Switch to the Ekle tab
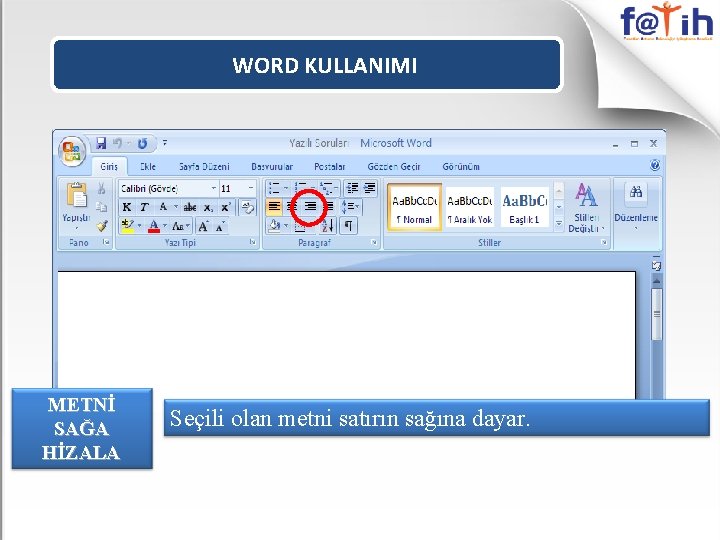Image resolution: width=720 pixels, height=540 pixels. click(x=148, y=167)
